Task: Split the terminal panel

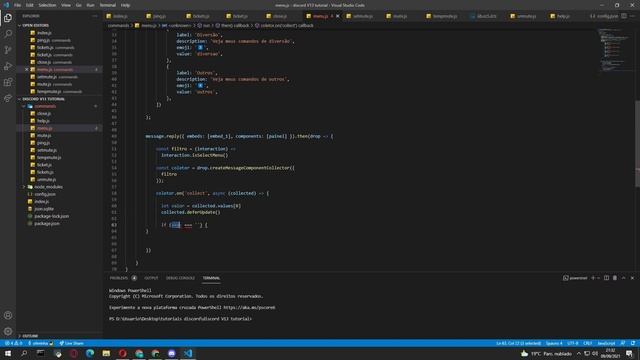Action: coord(607,278)
